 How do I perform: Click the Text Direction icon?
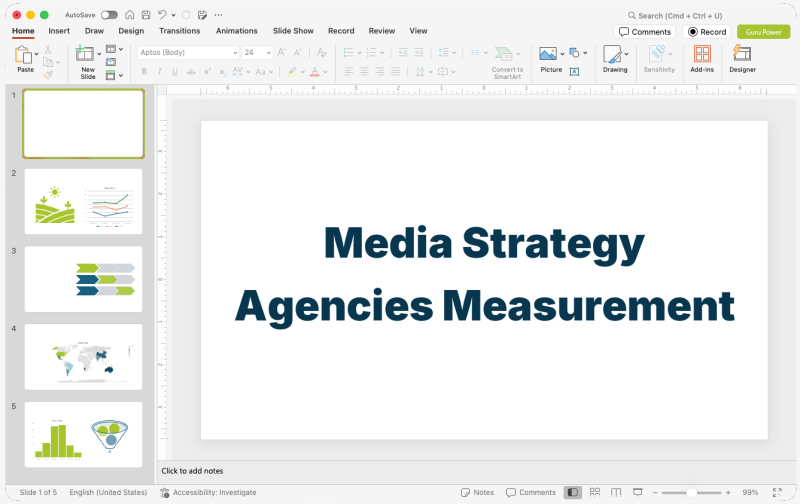tap(420, 72)
